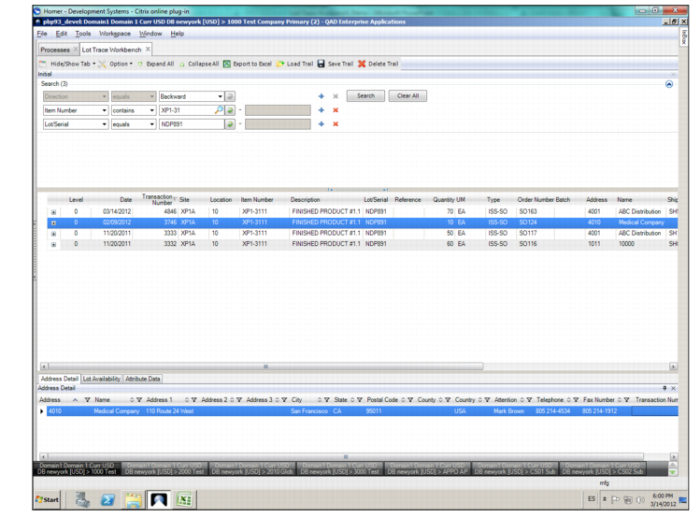
Task: Open the Backward direction dropdown
Action: 220,96
